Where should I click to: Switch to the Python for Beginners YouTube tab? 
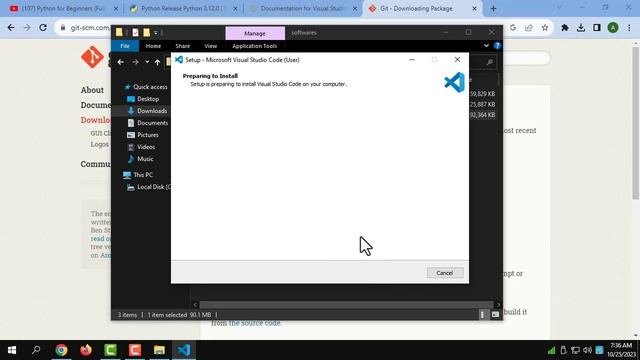(64, 9)
